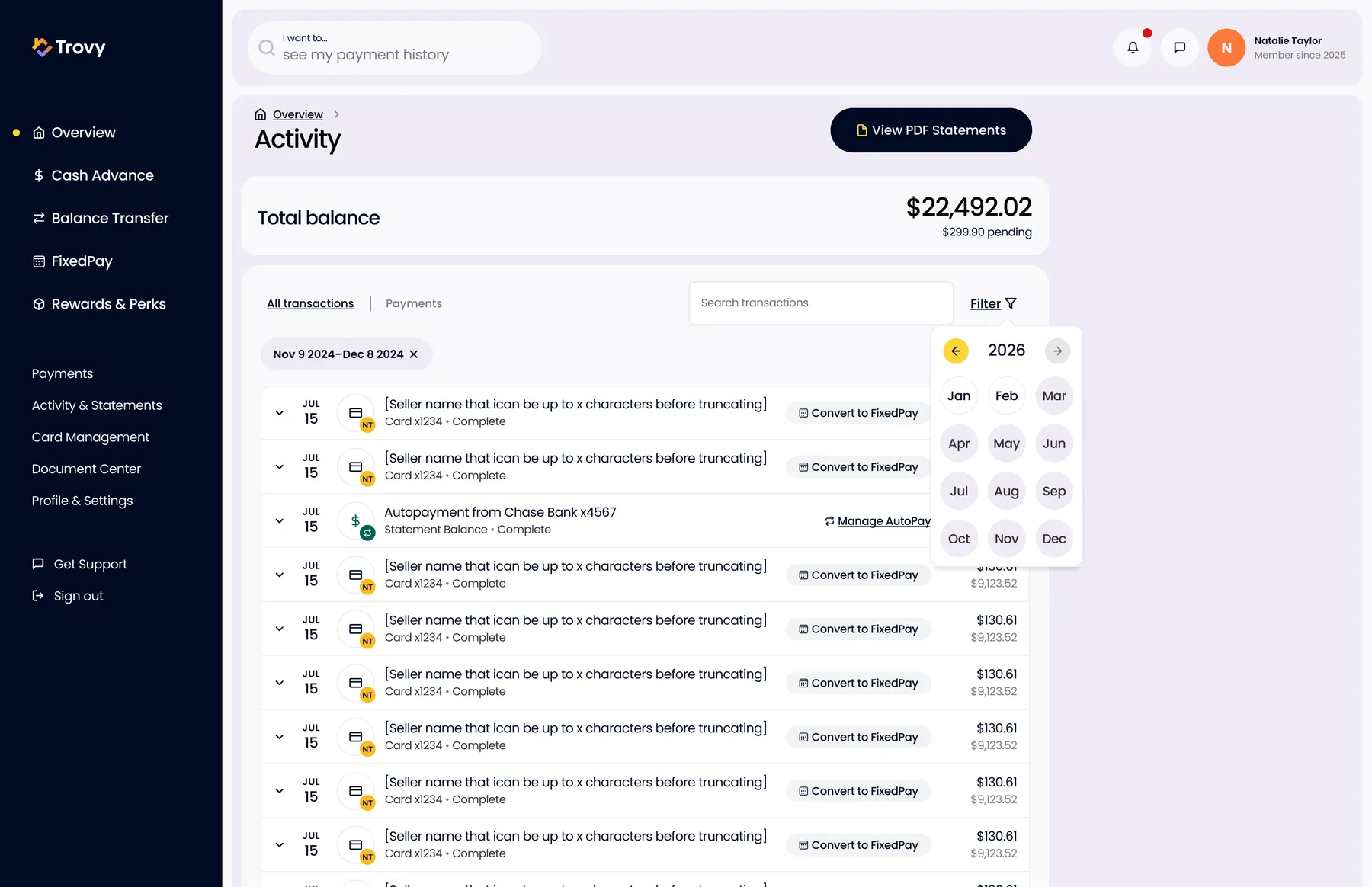Switch to the Payments tab
1372x887 pixels.
pos(414,303)
